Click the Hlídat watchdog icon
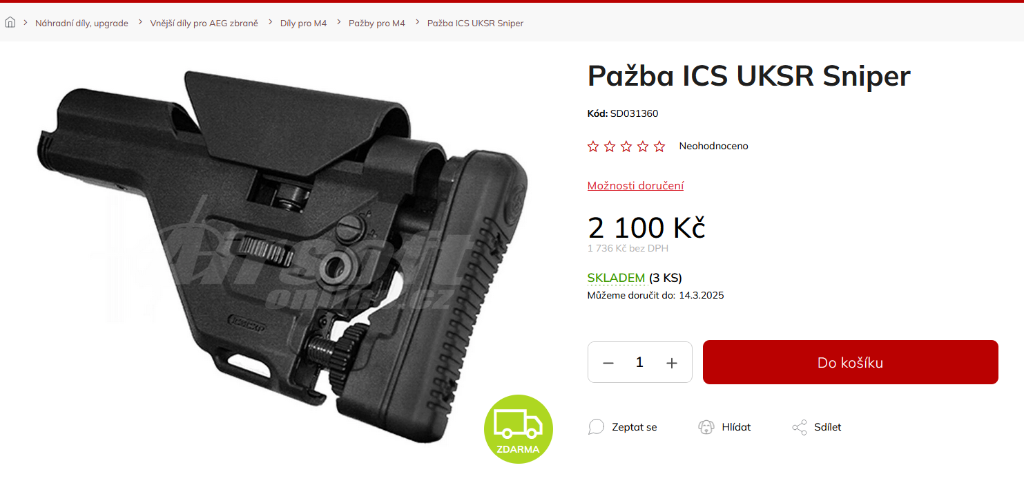 (706, 427)
